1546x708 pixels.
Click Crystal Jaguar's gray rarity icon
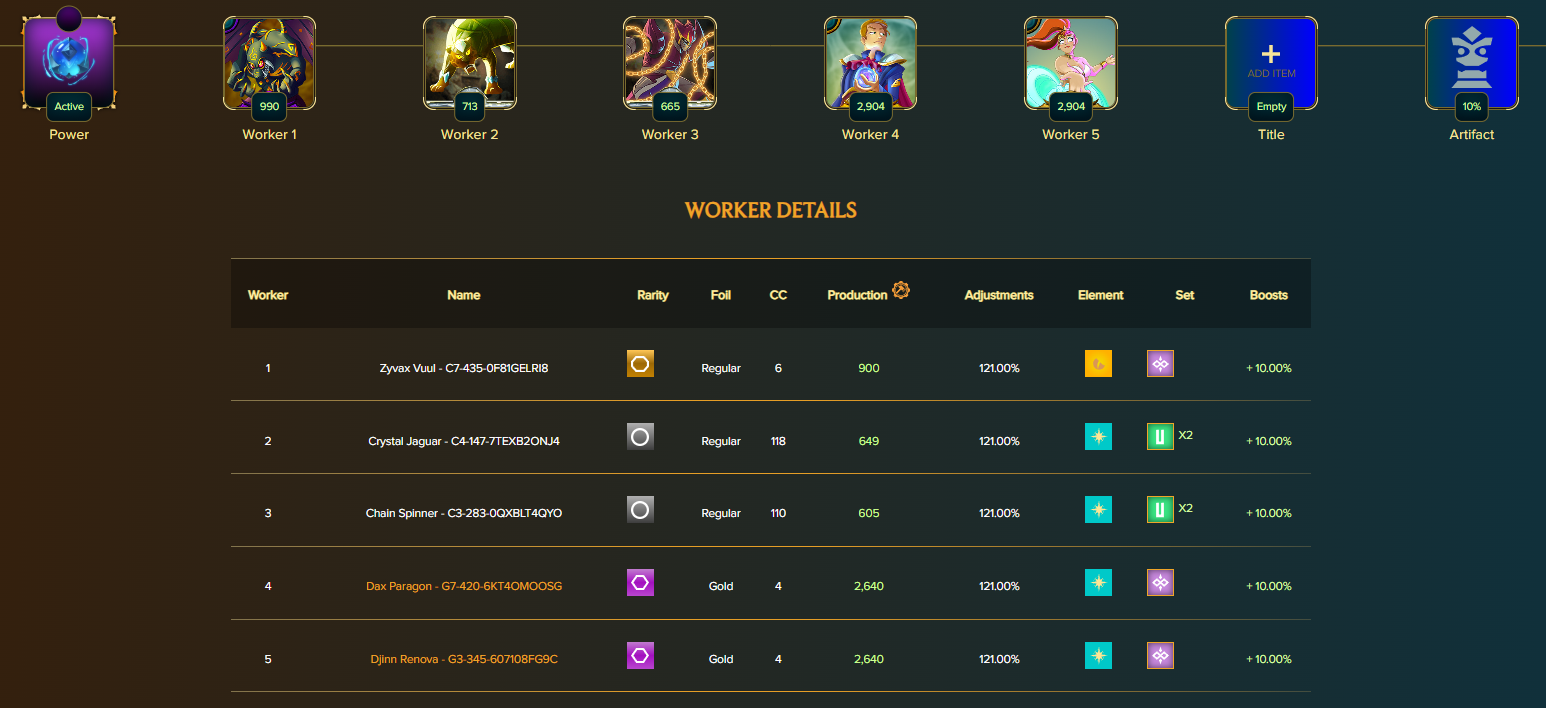(x=640, y=436)
